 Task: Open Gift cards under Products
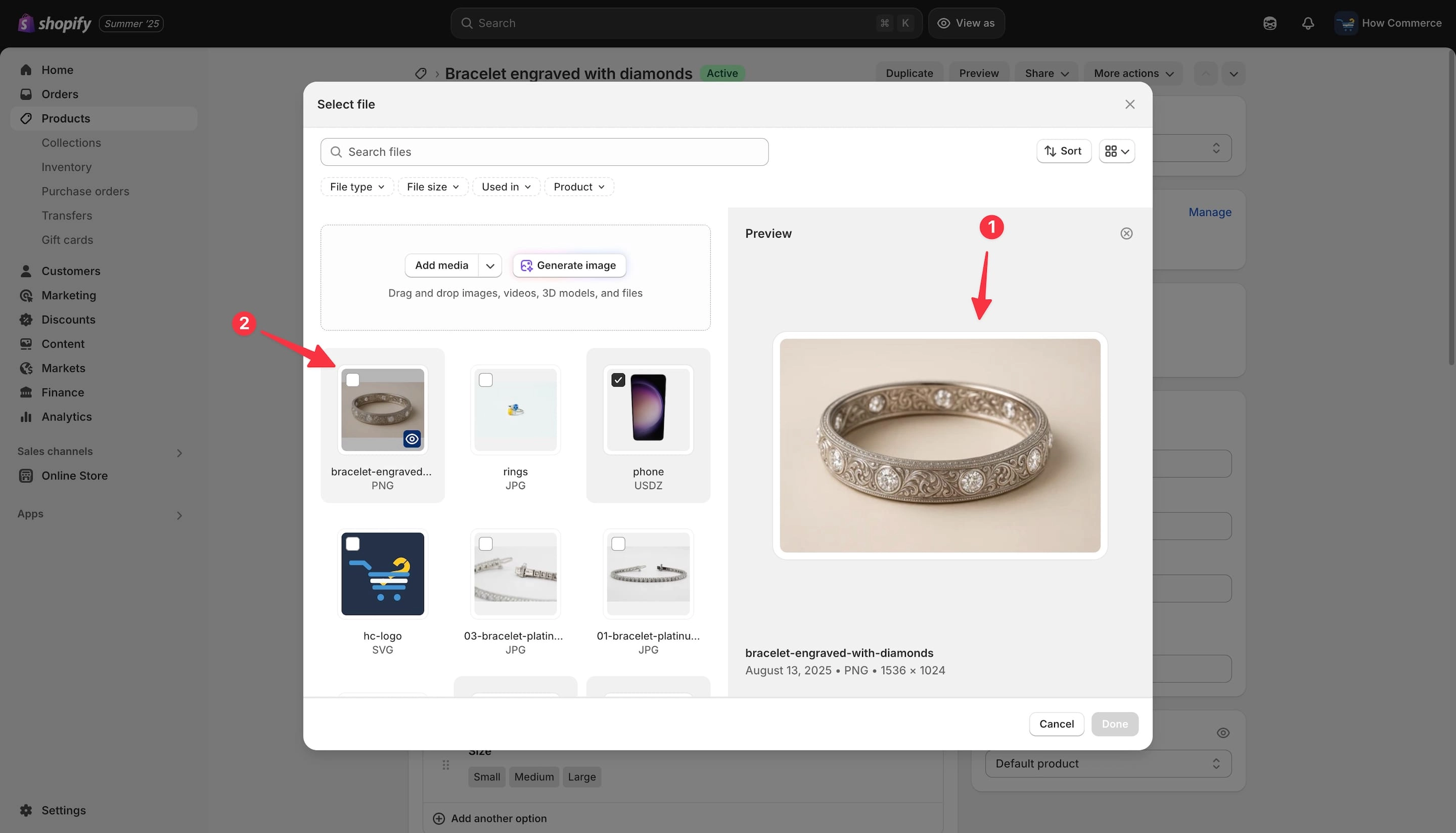(x=67, y=240)
